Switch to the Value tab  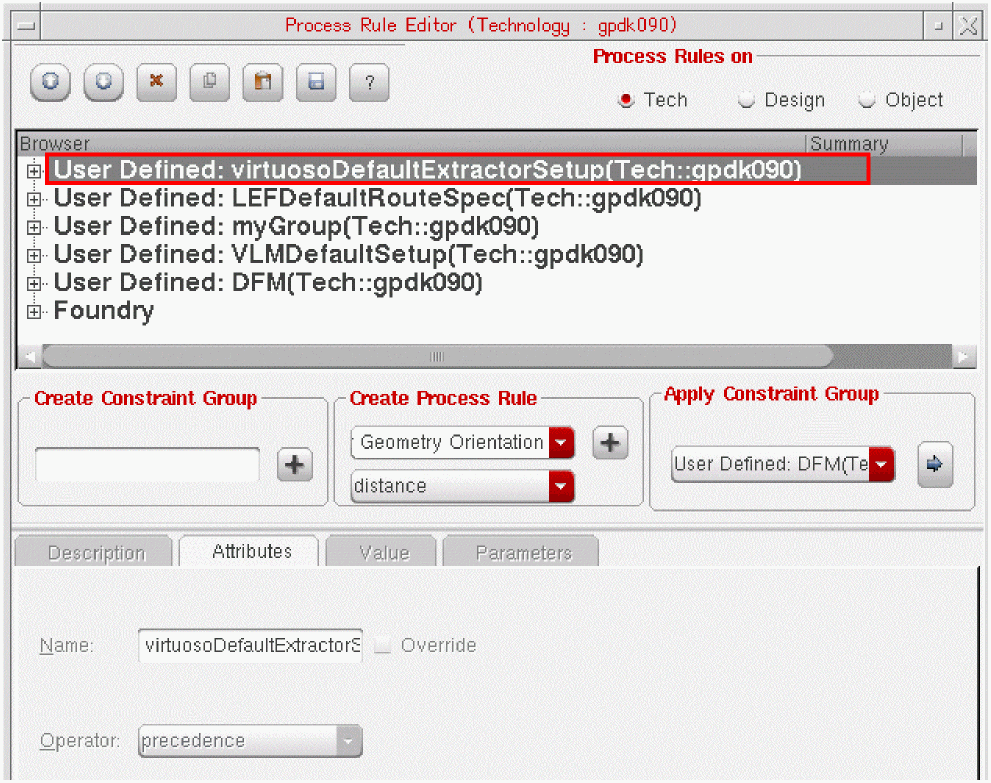381,552
